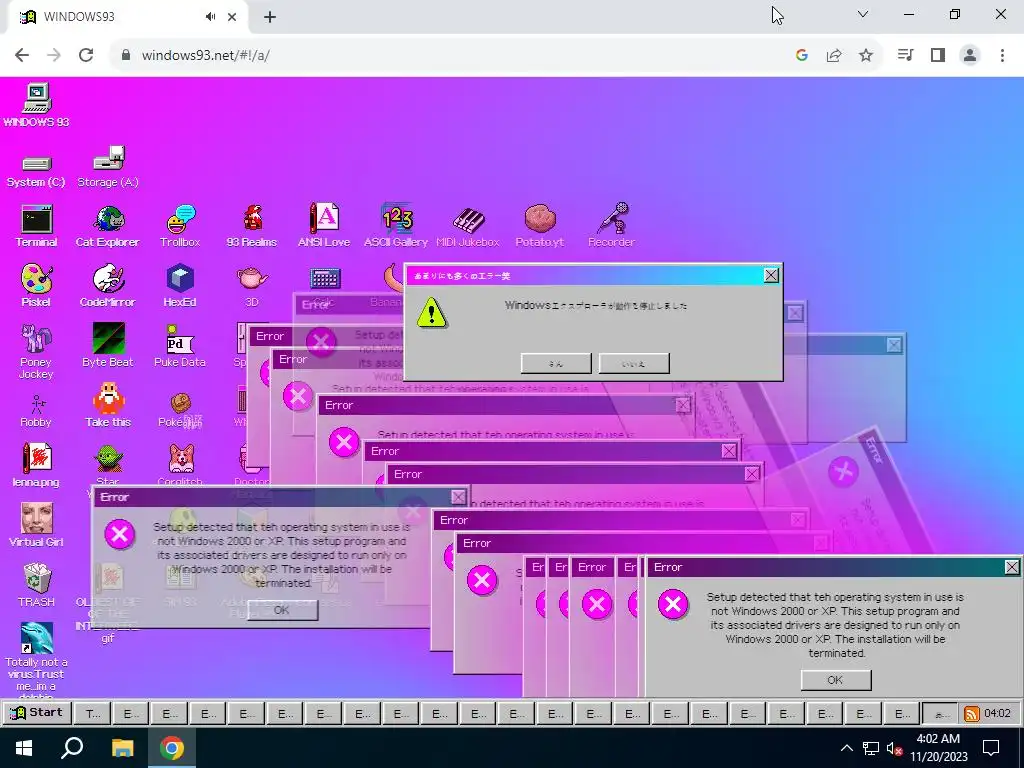Open the Chrome profile avatar menu

[970, 55]
